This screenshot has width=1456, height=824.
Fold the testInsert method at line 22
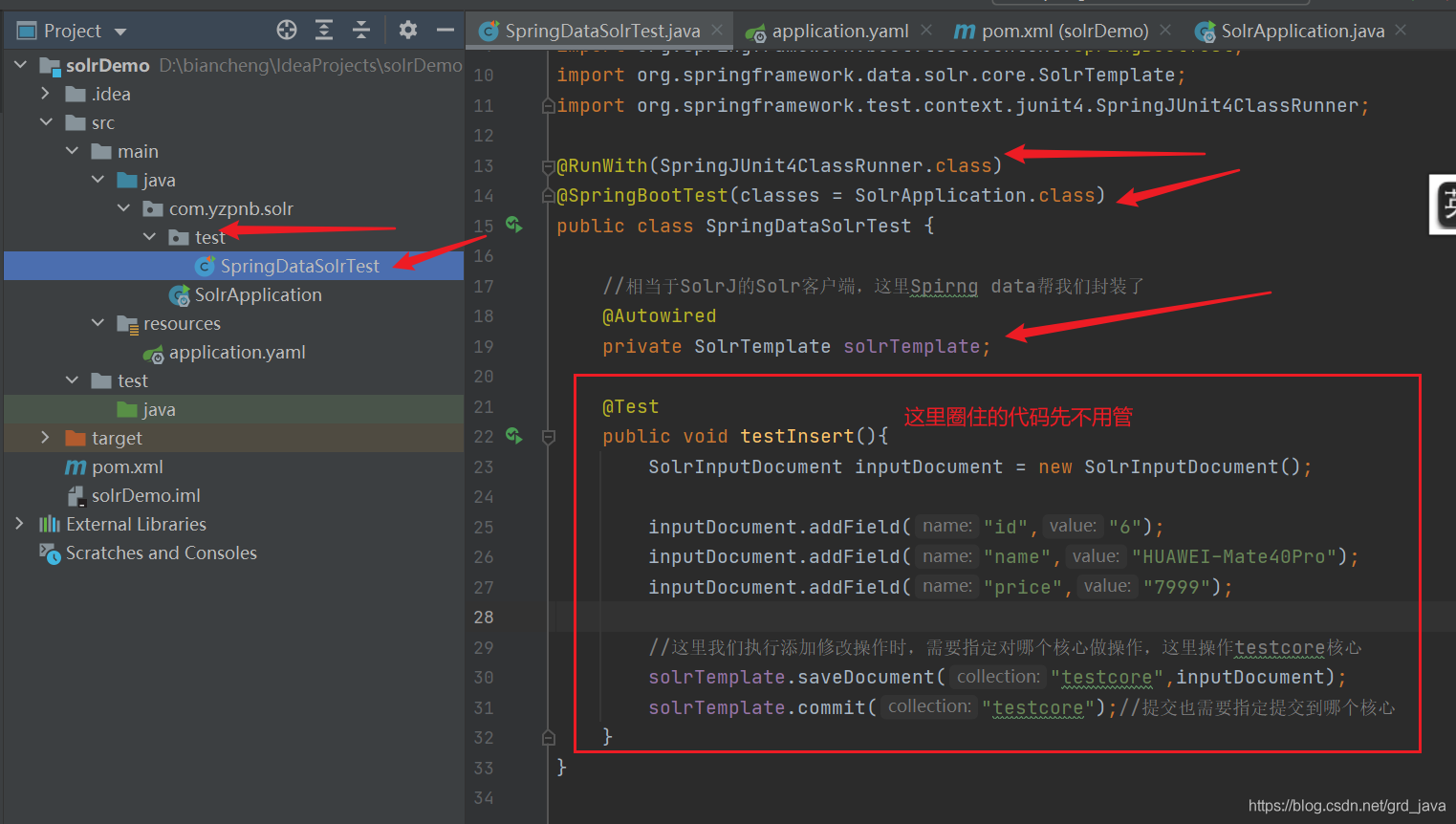tap(549, 437)
